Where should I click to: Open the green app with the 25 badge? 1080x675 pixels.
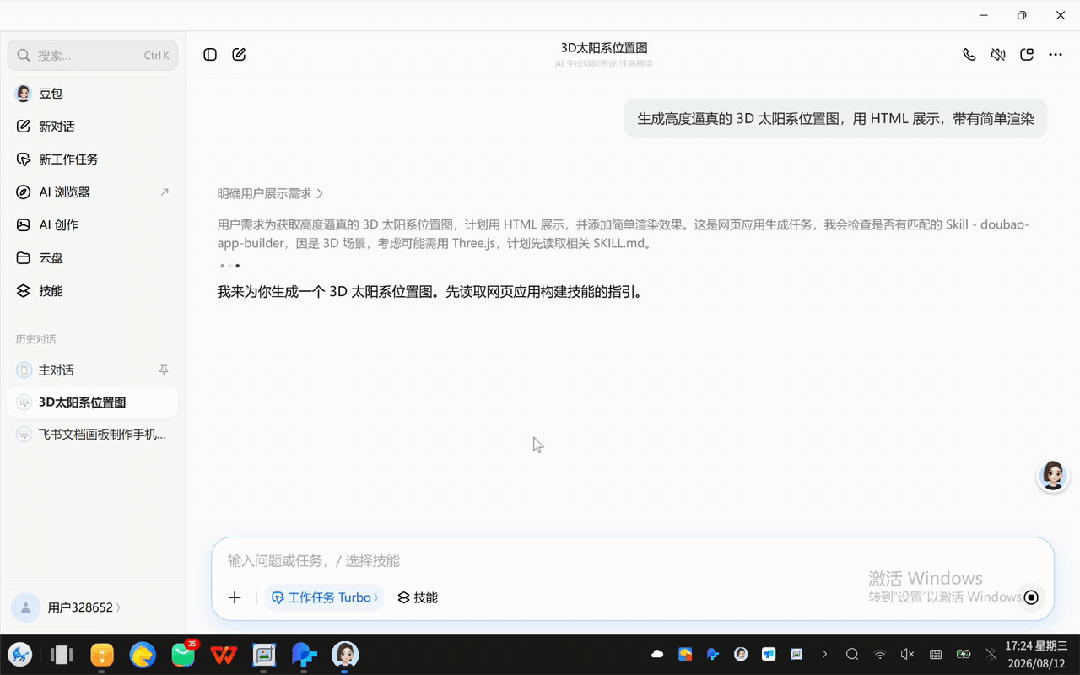pyautogui.click(x=183, y=654)
